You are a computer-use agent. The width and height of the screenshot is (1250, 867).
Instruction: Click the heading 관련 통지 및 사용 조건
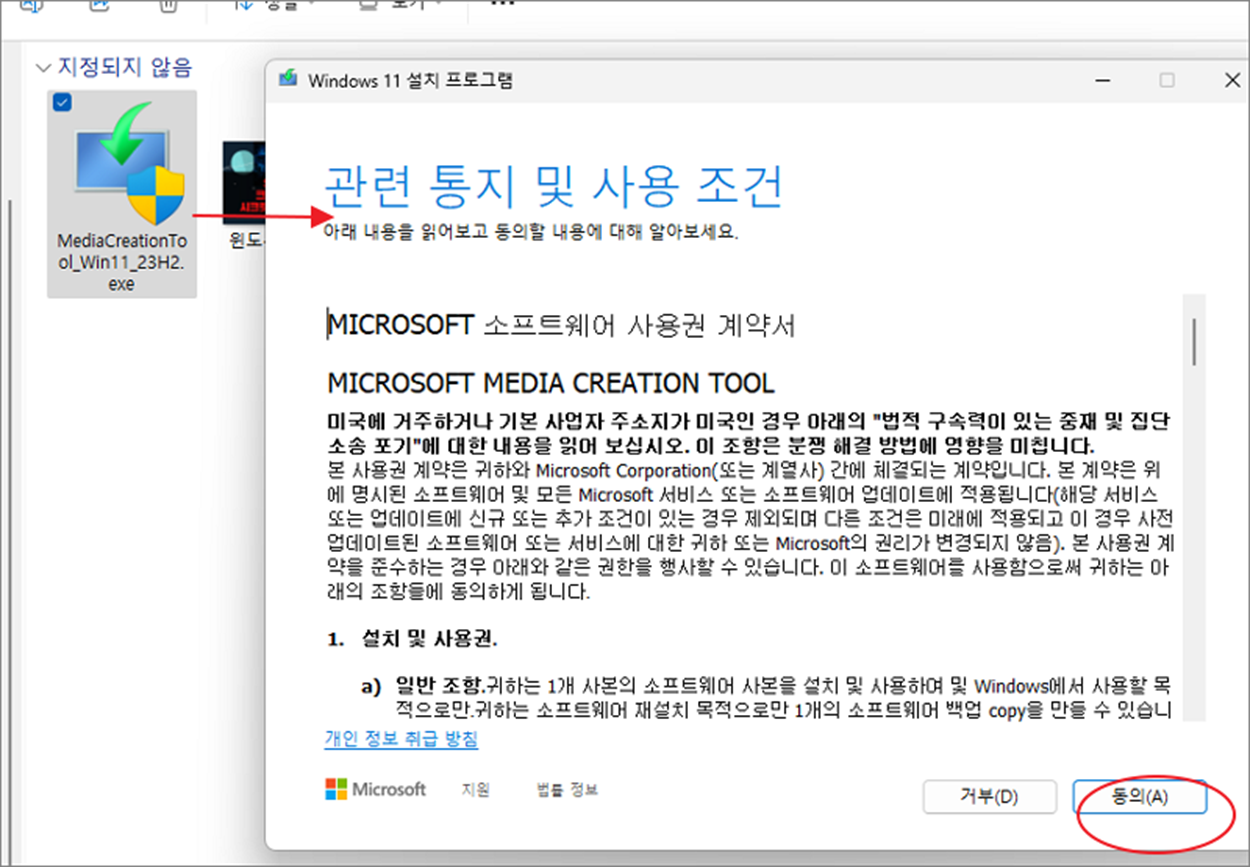[553, 186]
